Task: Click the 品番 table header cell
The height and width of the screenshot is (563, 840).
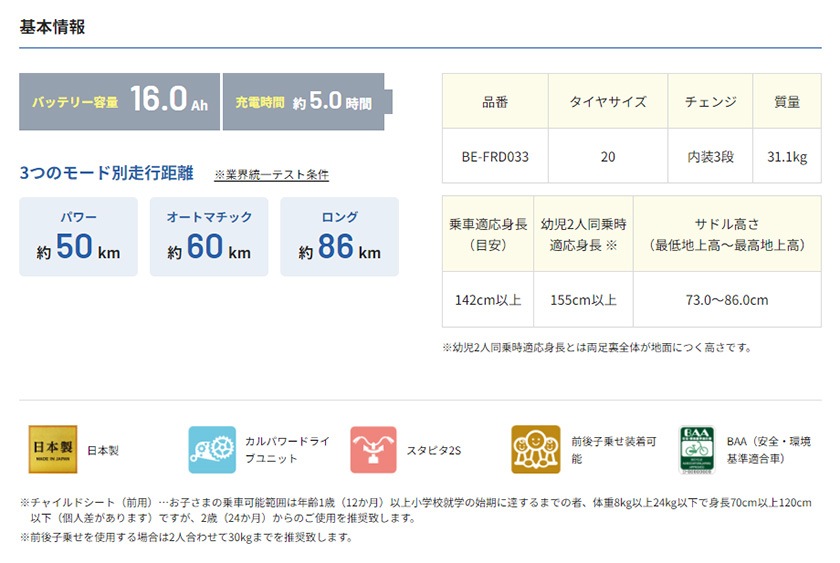Action: point(495,102)
